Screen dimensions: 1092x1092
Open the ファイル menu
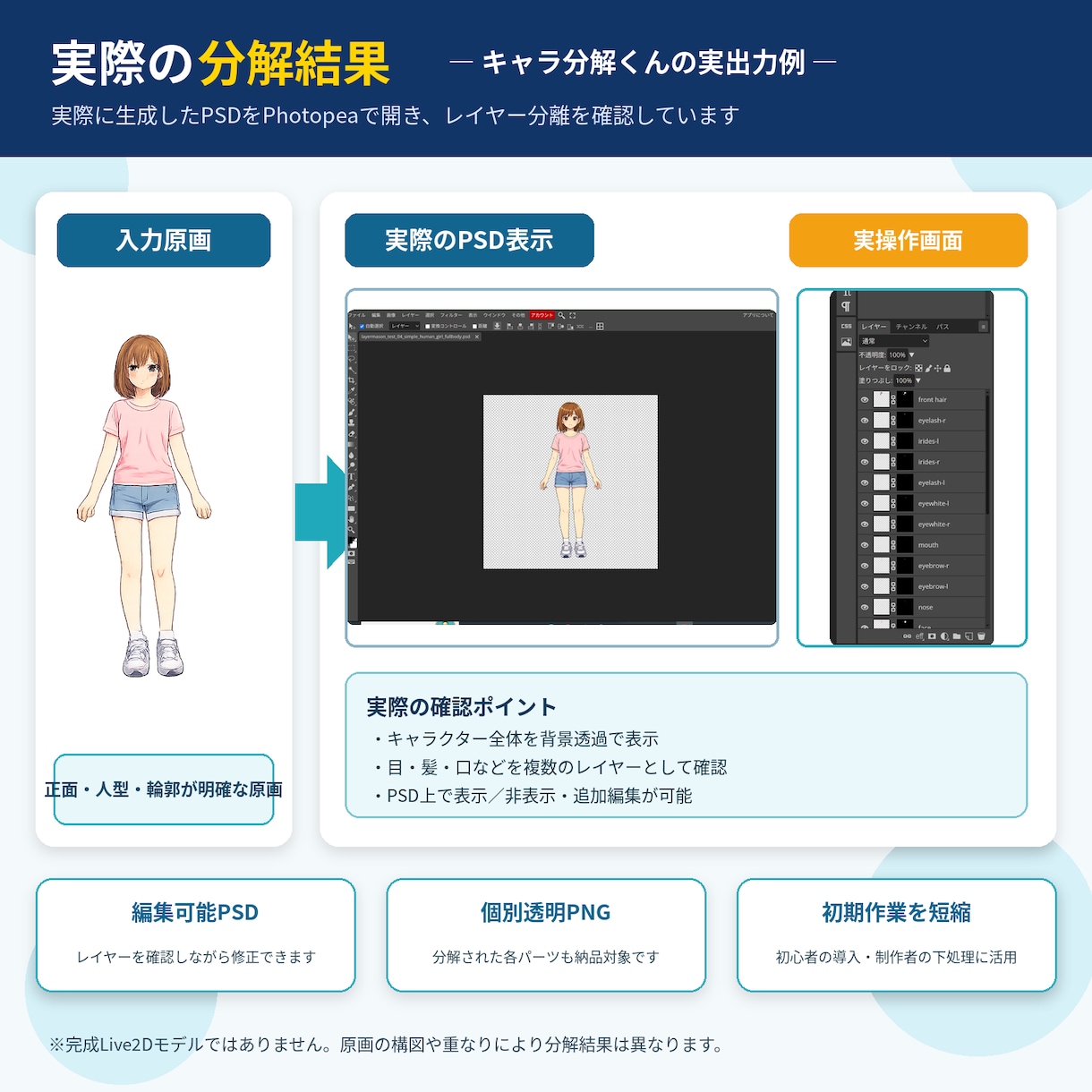tap(356, 315)
